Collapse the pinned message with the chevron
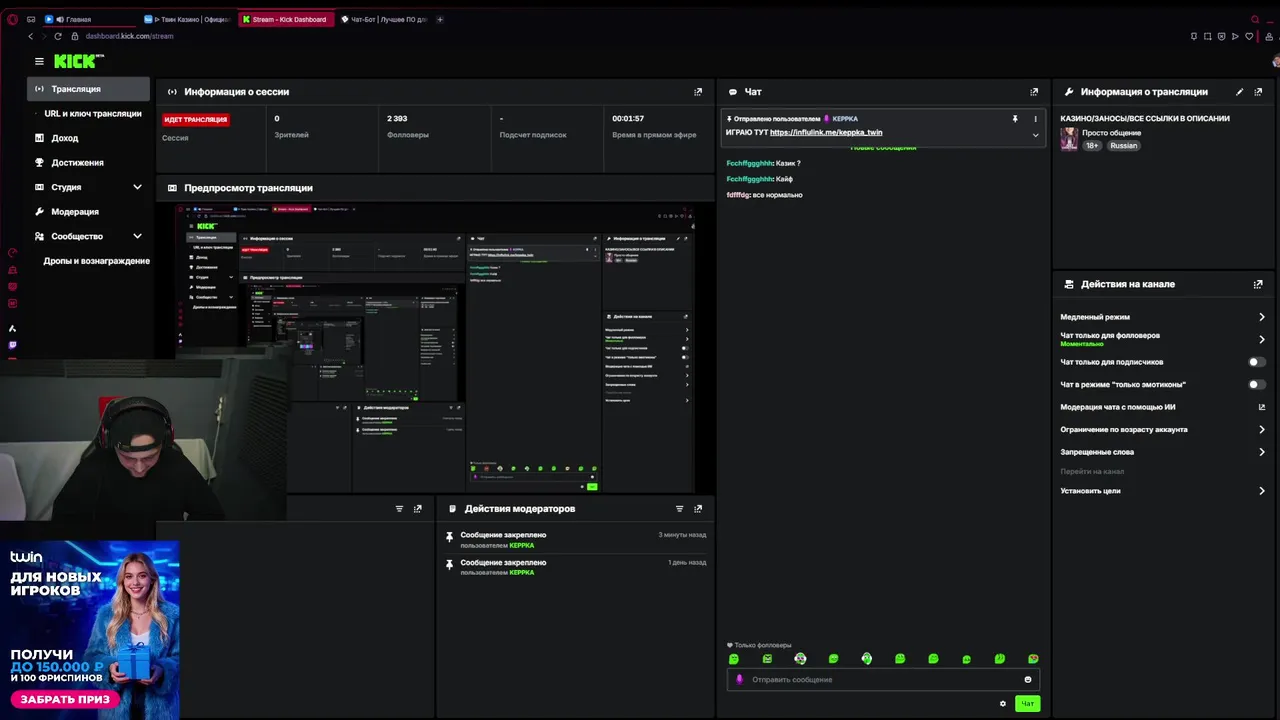The height and width of the screenshot is (720, 1280). (x=1035, y=135)
